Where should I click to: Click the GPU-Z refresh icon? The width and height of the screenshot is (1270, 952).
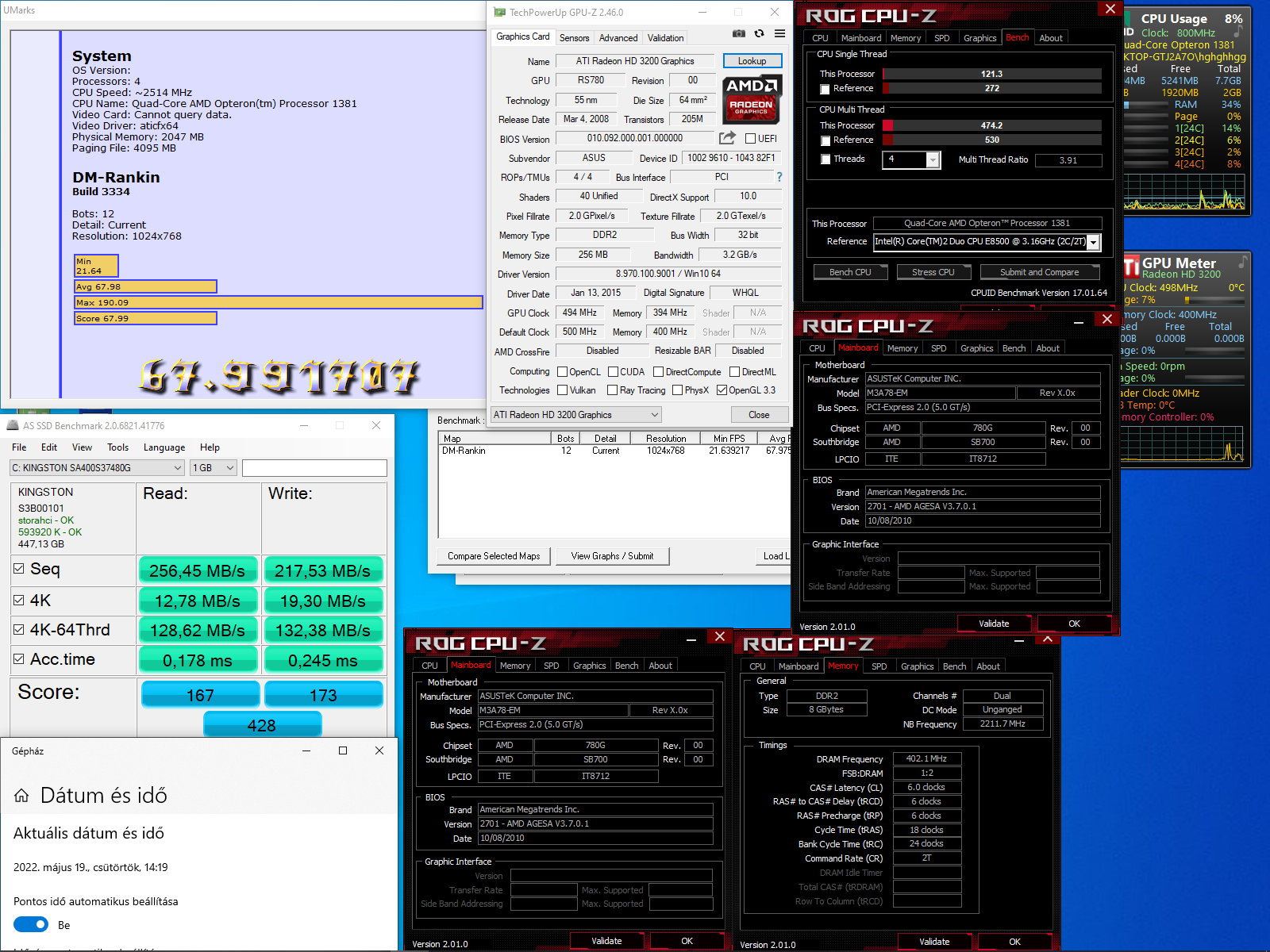pyautogui.click(x=760, y=33)
